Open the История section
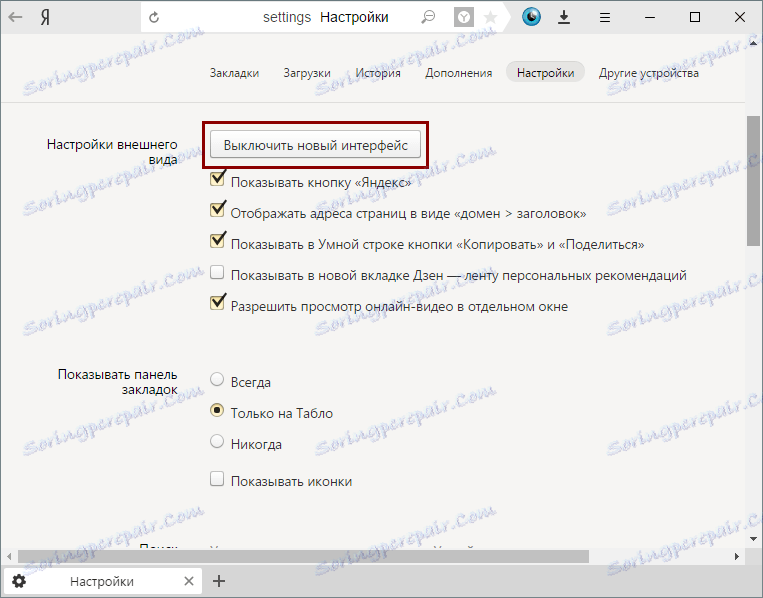 tap(378, 73)
